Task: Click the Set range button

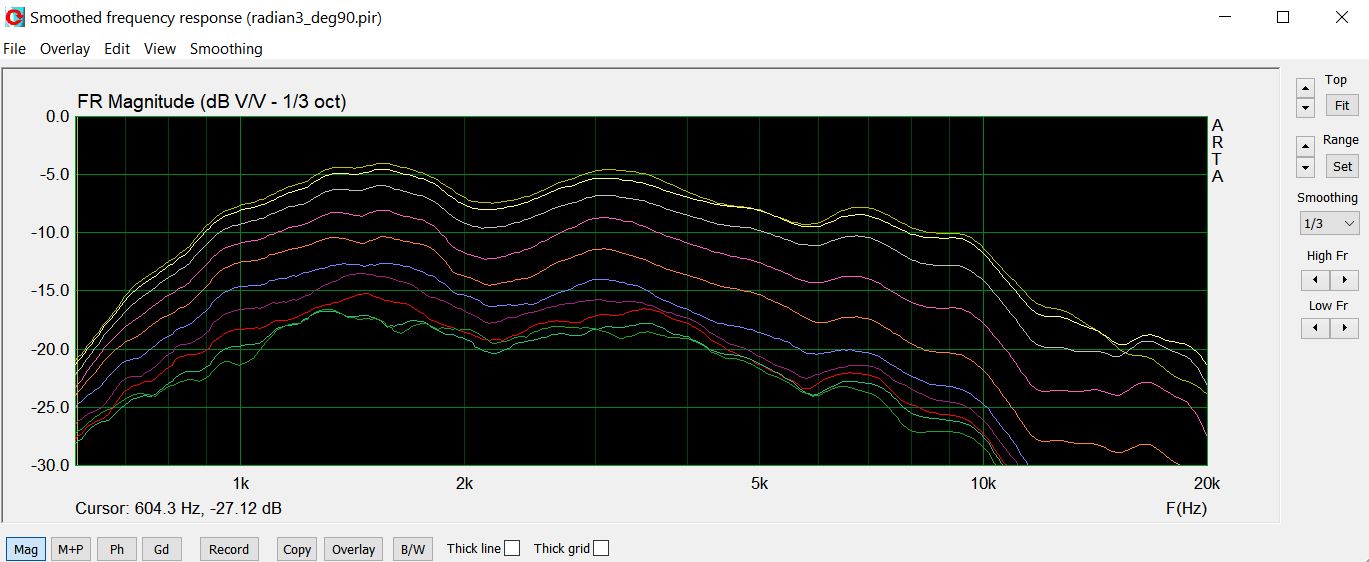Action: click(x=1342, y=166)
